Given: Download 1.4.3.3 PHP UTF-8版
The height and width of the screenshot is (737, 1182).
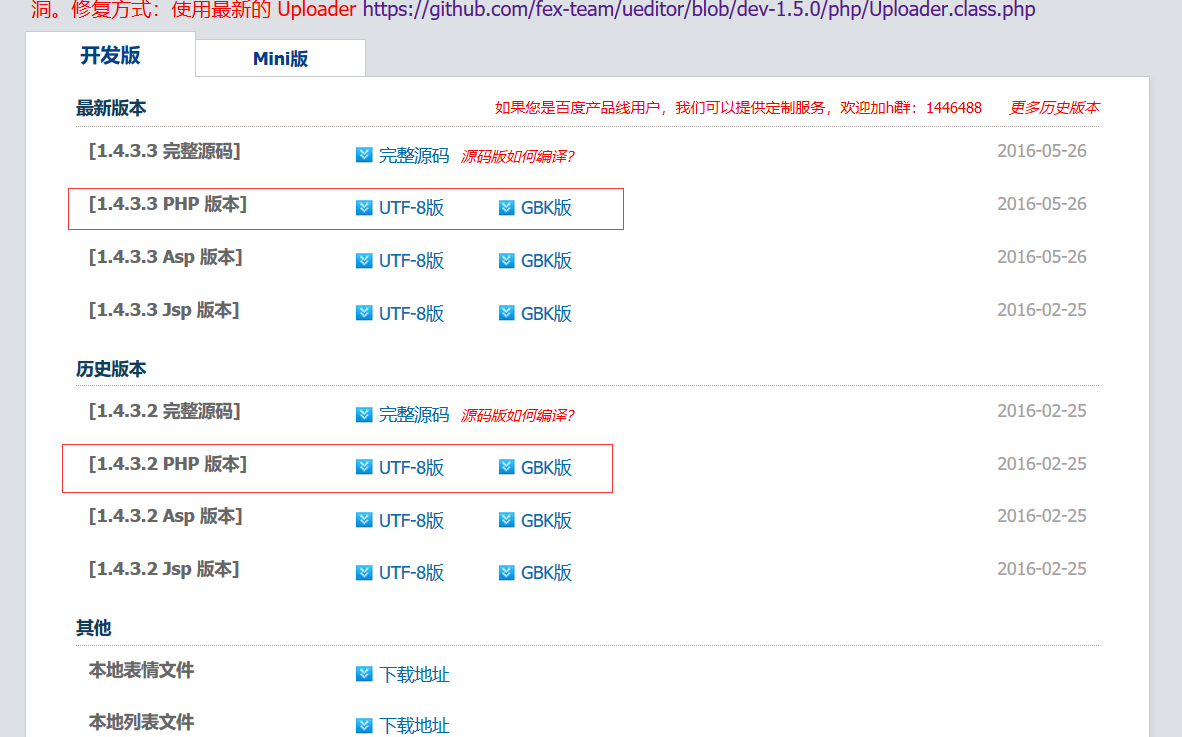Looking at the screenshot, I should point(411,207).
